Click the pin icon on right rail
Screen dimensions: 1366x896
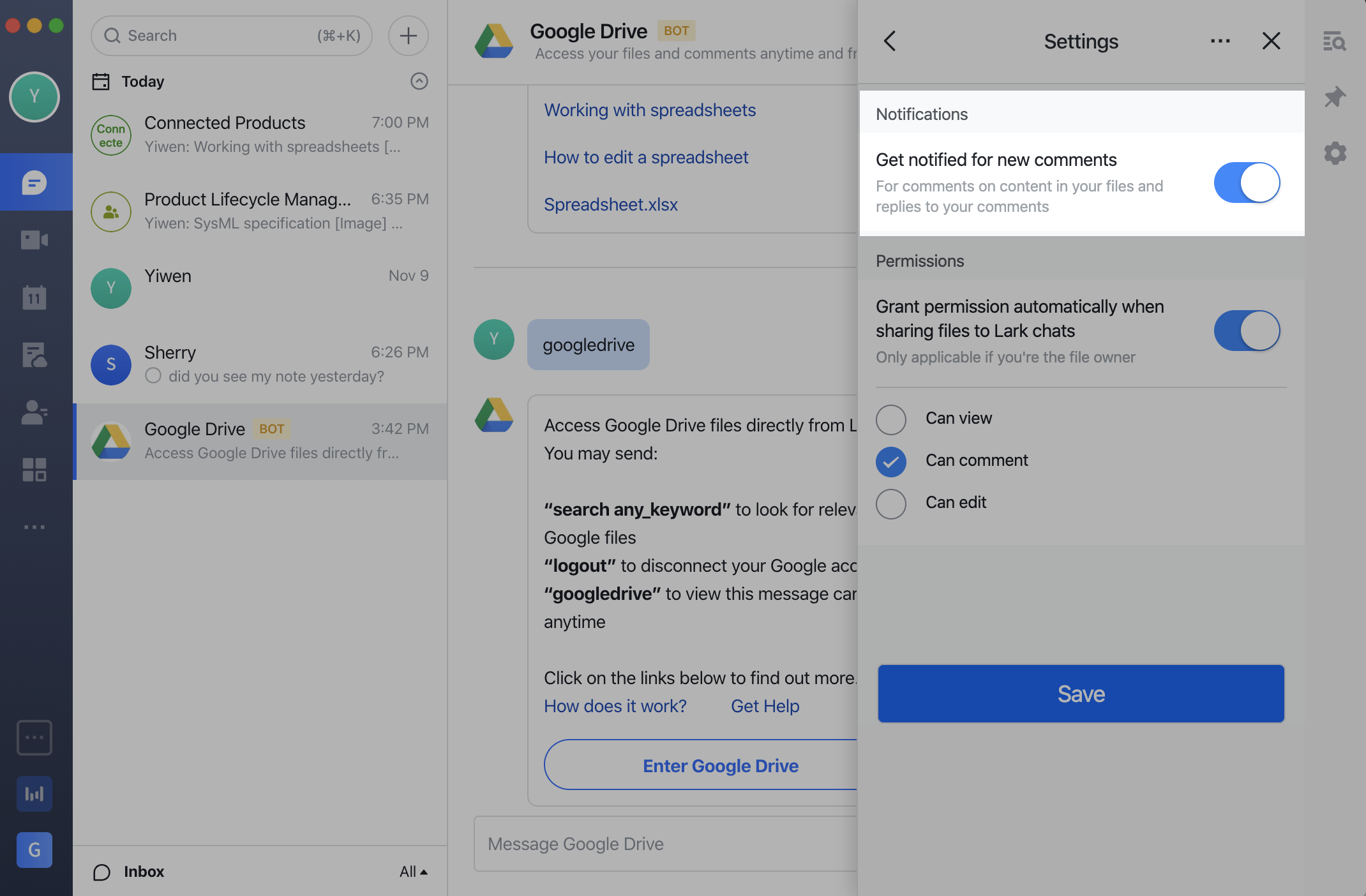pos(1335,97)
